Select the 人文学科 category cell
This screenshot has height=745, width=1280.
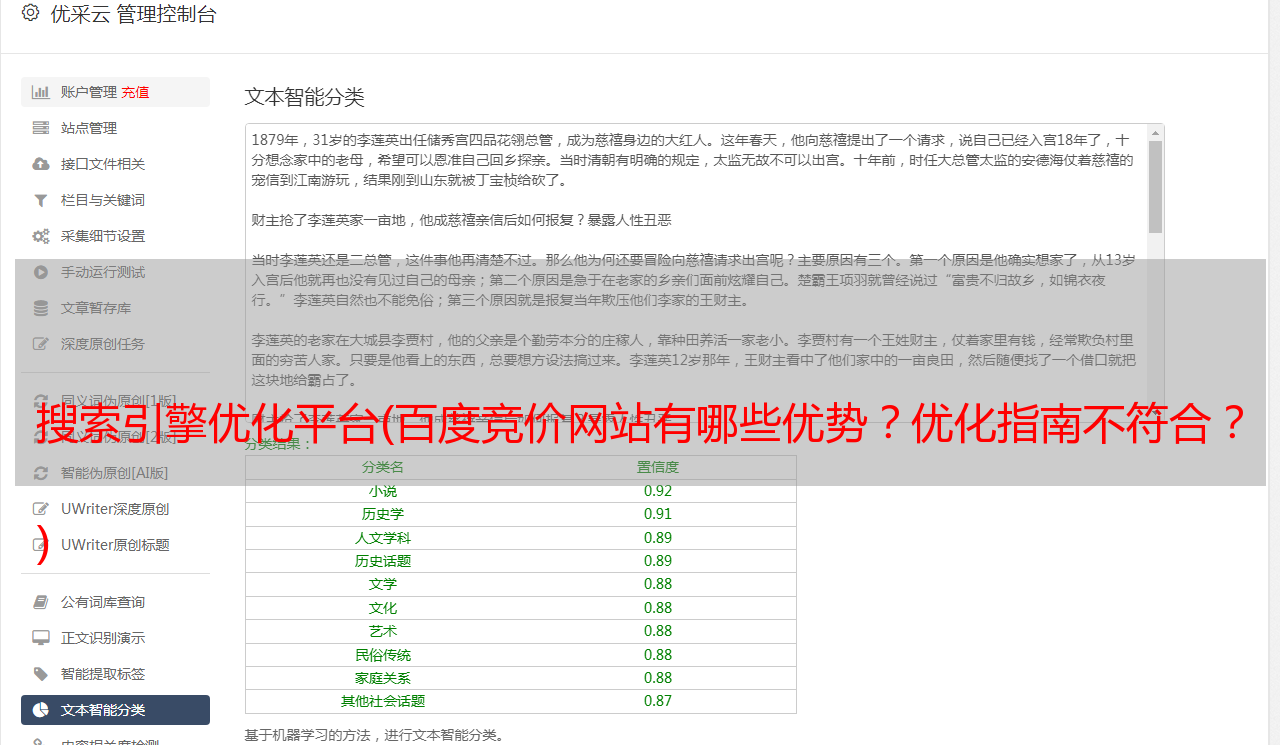[383, 538]
